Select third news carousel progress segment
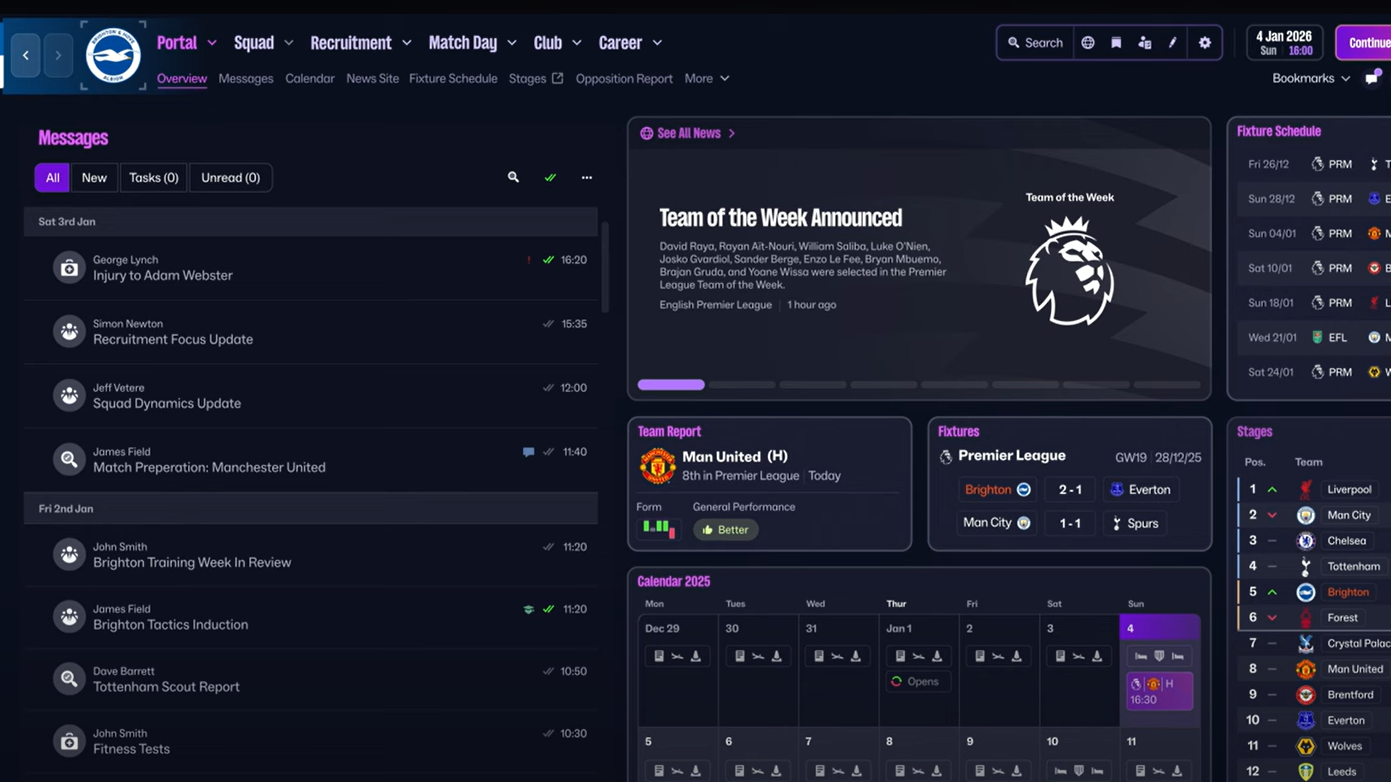Screen dimensions: 1391x782 (813, 384)
